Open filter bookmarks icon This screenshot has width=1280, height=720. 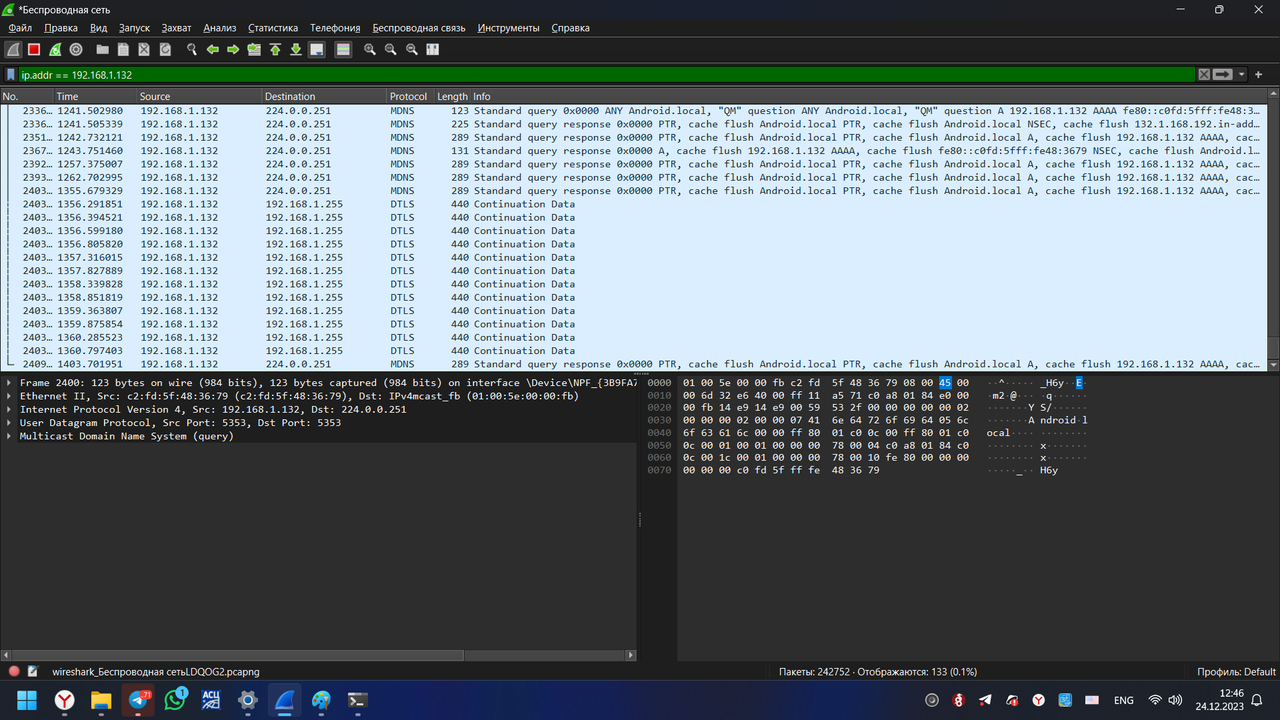pos(11,74)
